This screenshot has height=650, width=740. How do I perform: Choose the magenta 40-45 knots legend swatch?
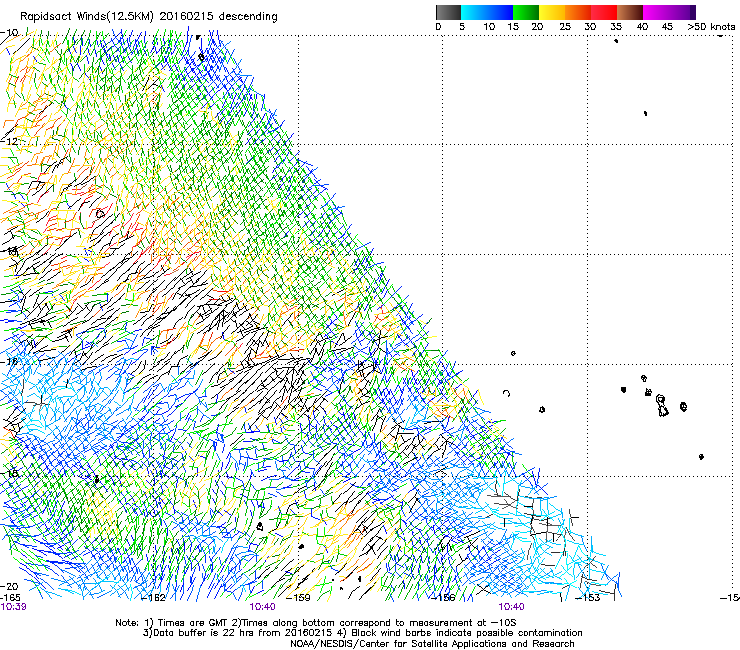click(x=656, y=12)
